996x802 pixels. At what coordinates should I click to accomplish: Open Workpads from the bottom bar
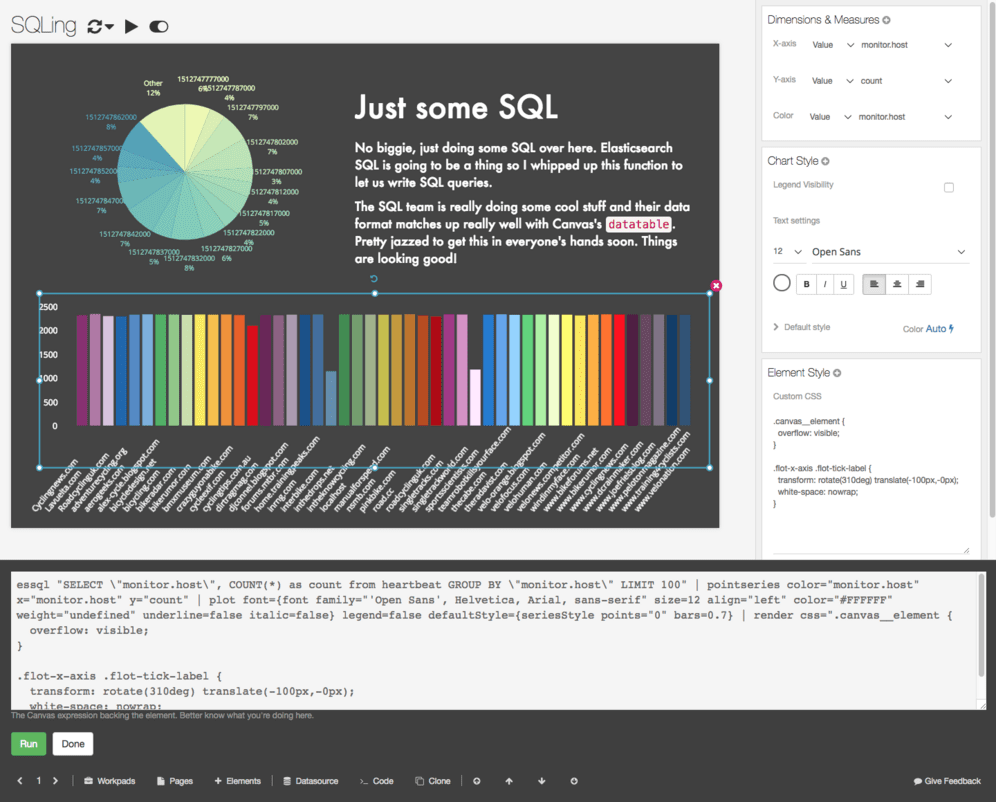109,781
